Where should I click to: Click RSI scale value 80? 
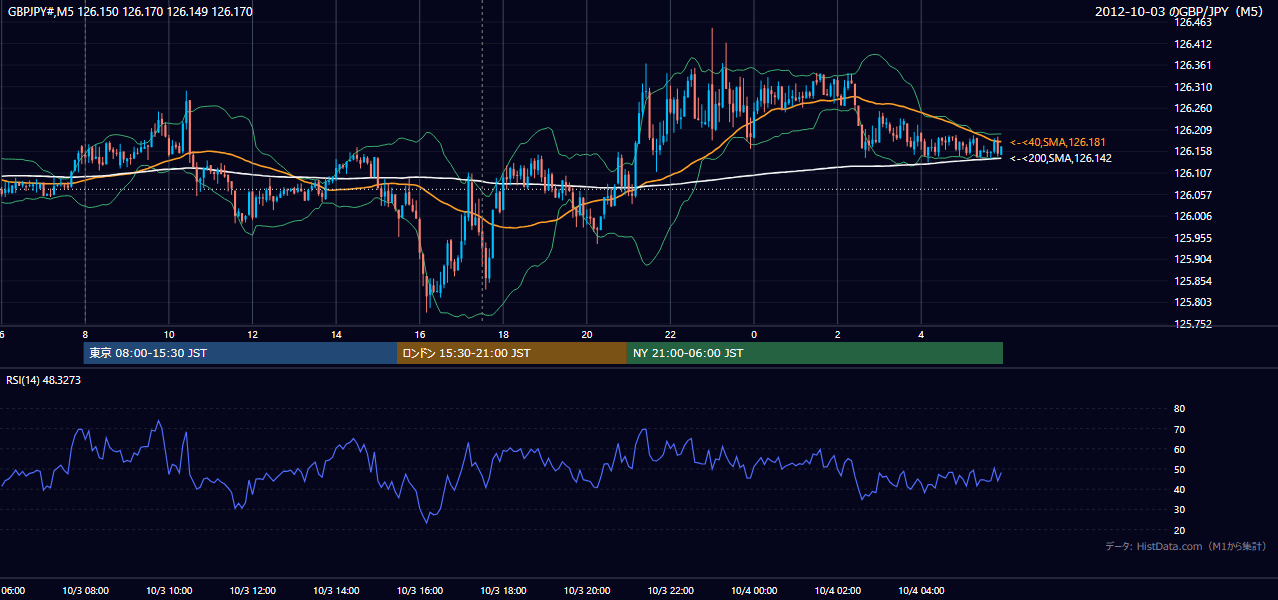[1180, 409]
